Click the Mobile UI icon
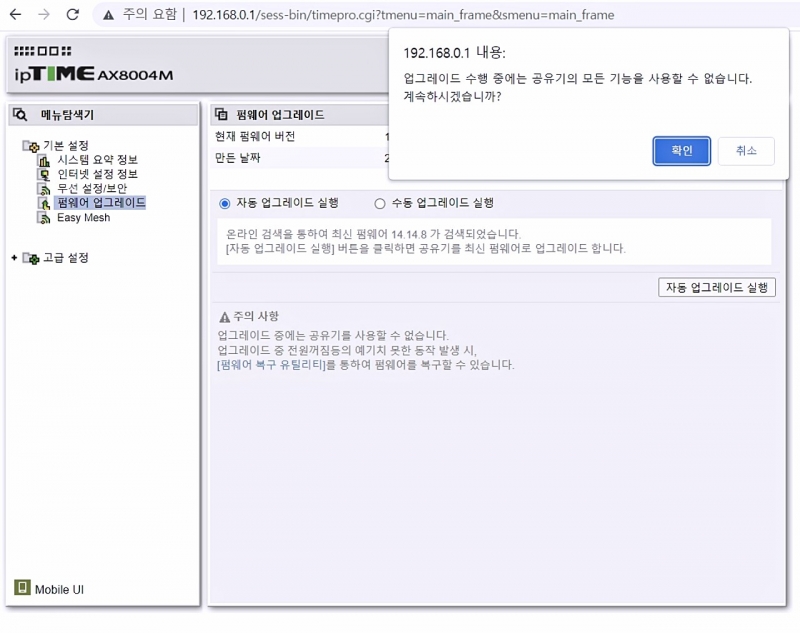Viewport: 800px width, 633px height. 22,588
